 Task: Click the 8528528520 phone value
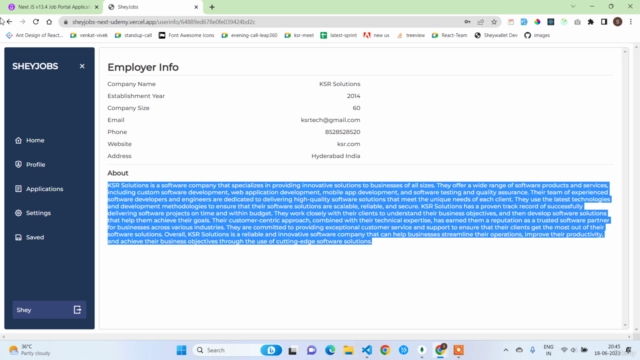coord(342,132)
